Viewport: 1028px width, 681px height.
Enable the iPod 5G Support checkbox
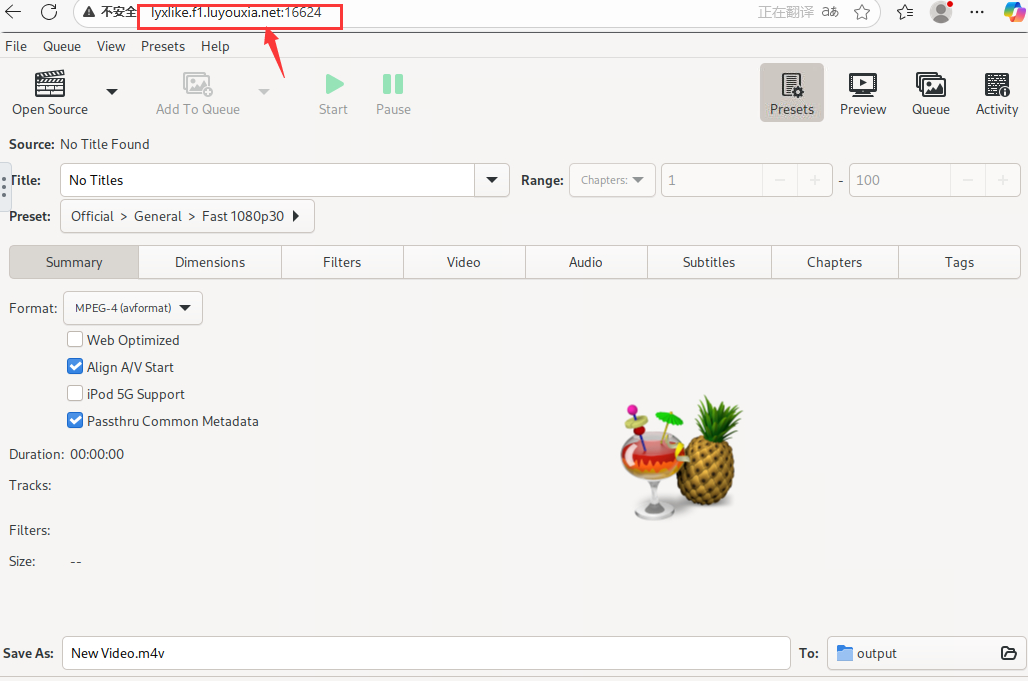click(75, 393)
